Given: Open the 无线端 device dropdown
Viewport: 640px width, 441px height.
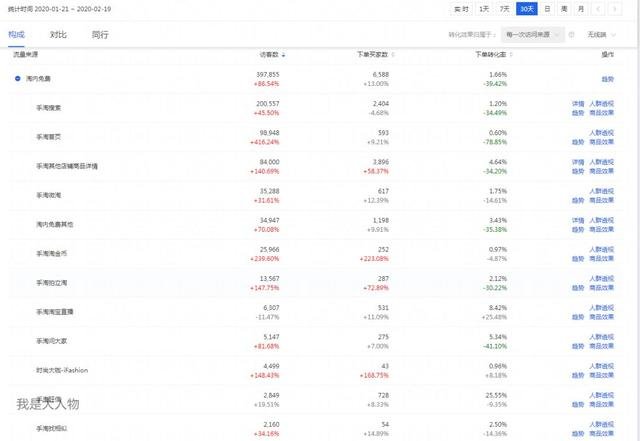Looking at the screenshot, I should coord(601,35).
